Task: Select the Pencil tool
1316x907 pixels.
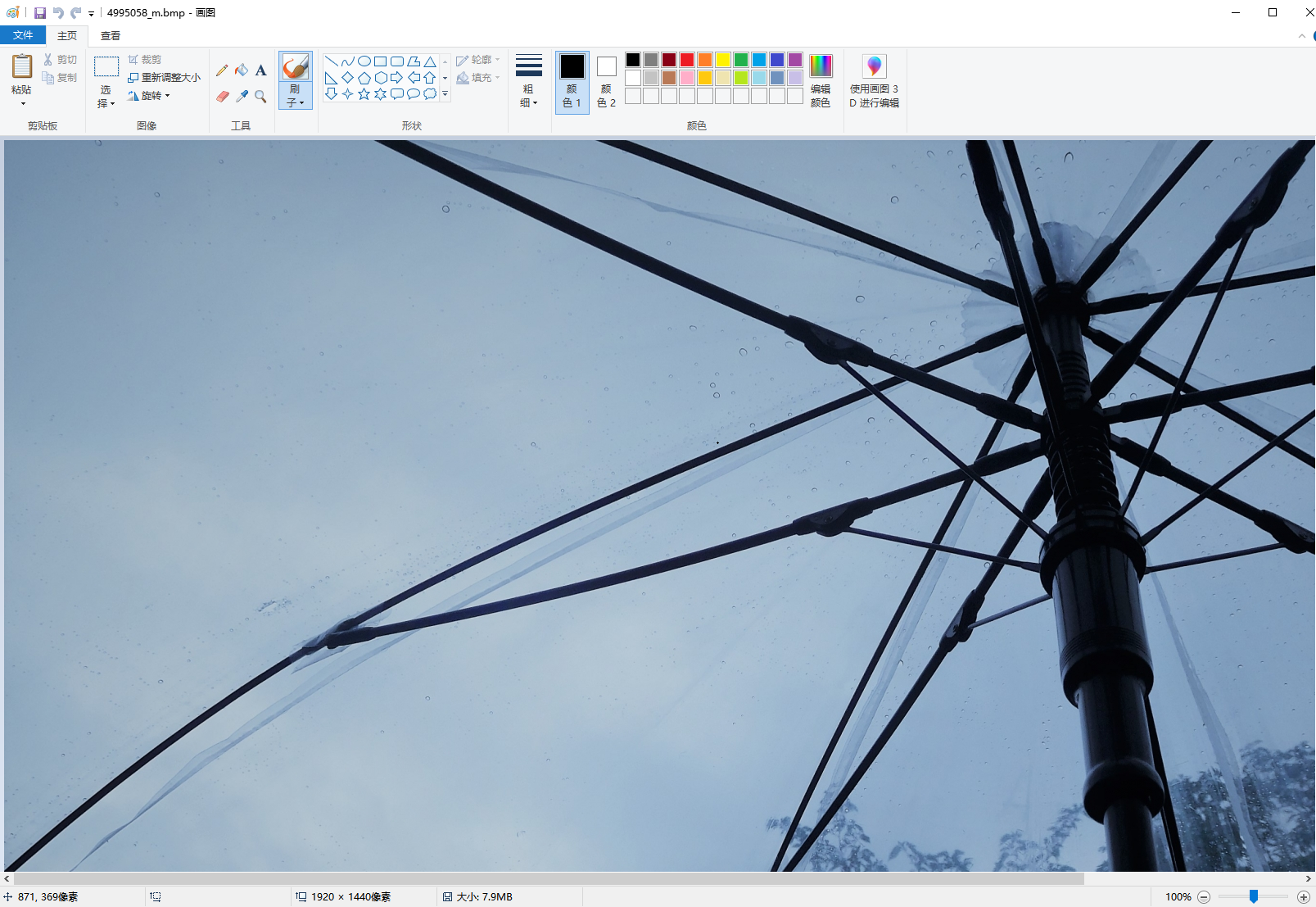Action: [x=222, y=70]
